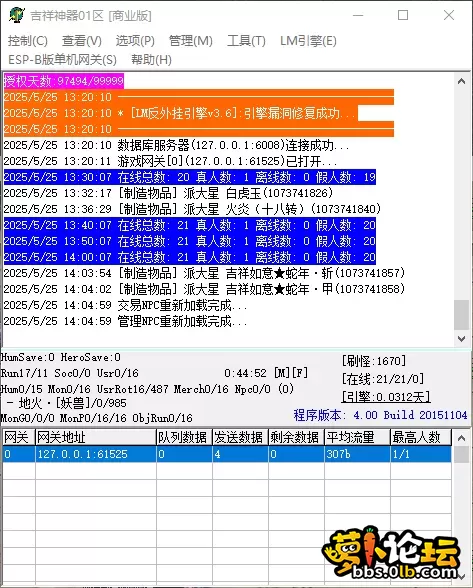Screen dimensions: 473x588
Task: Click the 14:00:07 在线总数 log line
Action: click(x=190, y=257)
